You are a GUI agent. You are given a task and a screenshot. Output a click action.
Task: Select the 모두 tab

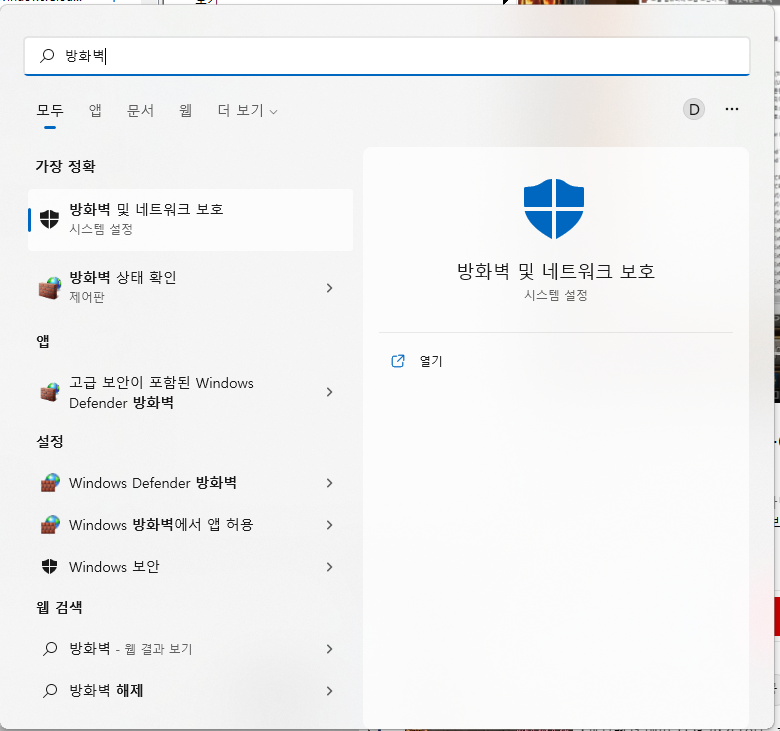(50, 110)
